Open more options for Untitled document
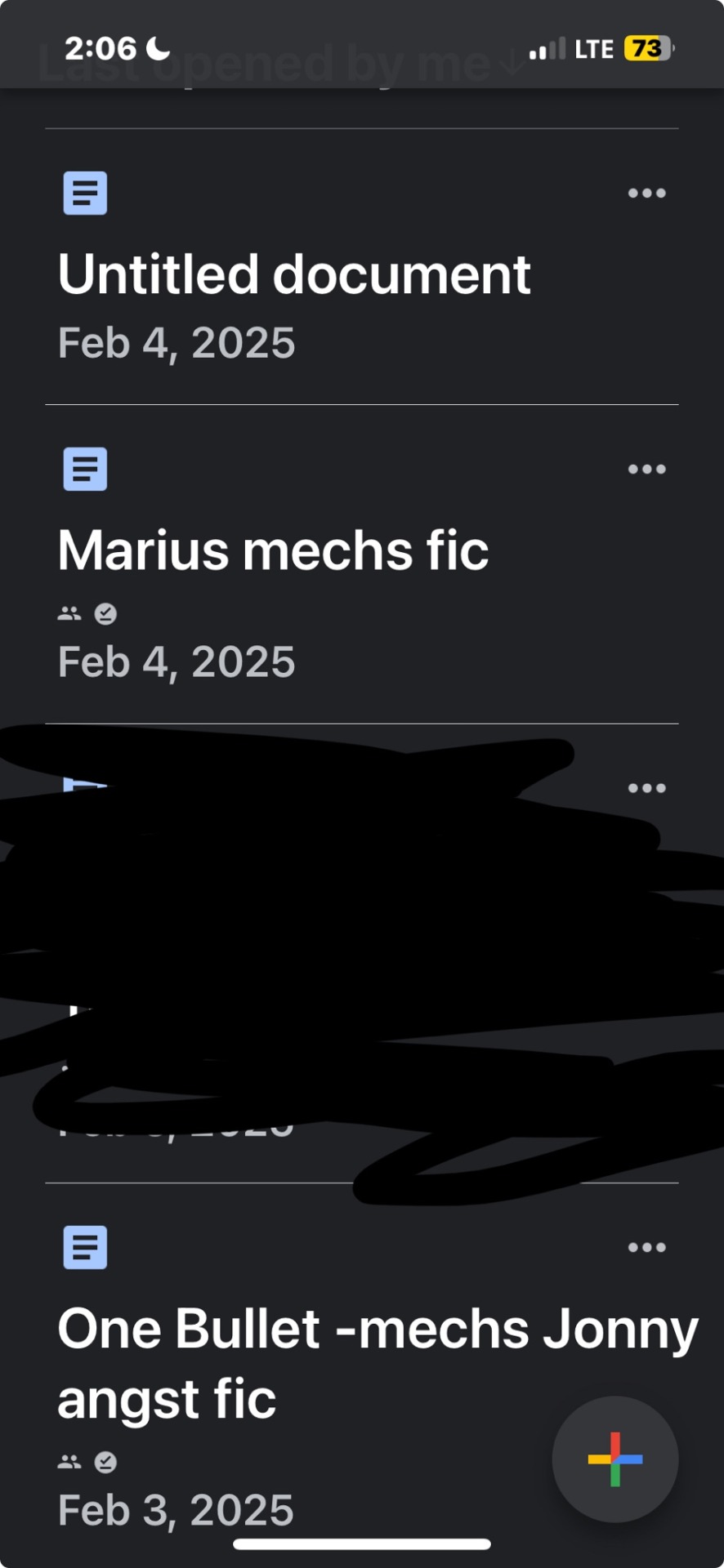 coord(646,194)
